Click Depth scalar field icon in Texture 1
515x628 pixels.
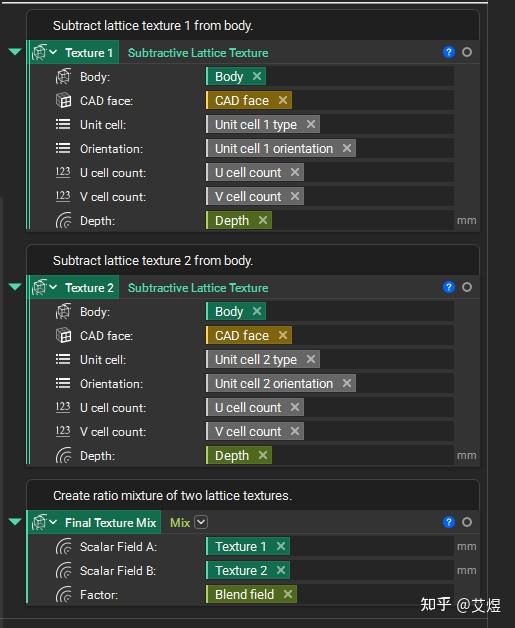coord(63,221)
